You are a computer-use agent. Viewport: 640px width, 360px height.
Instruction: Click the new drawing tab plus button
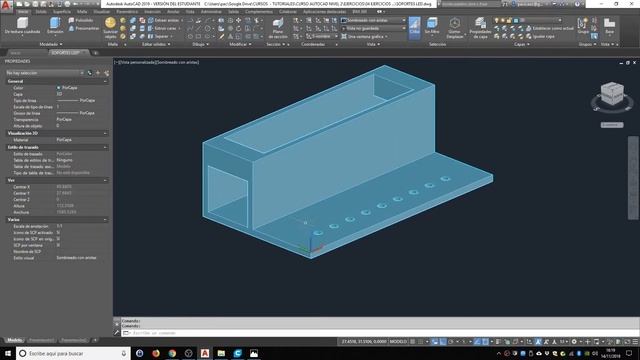[x=96, y=53]
